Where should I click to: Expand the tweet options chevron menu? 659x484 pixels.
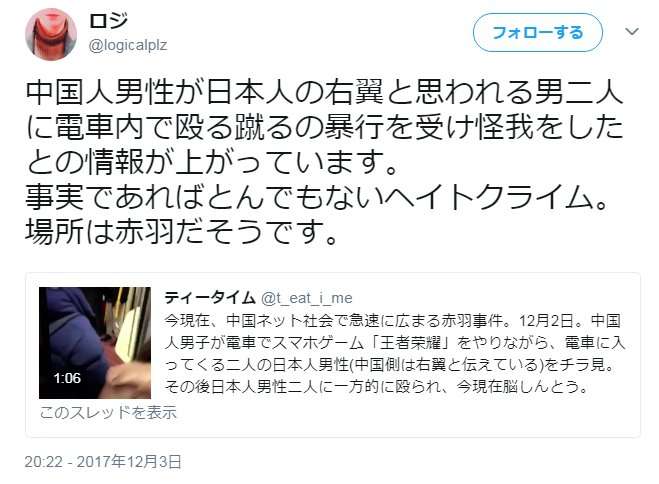(632, 32)
